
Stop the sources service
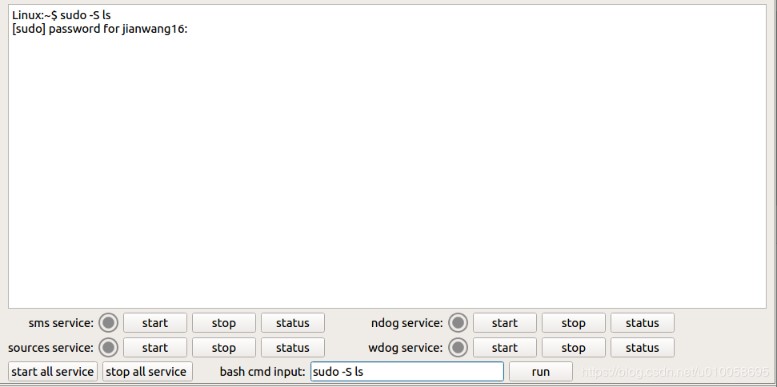223,347
